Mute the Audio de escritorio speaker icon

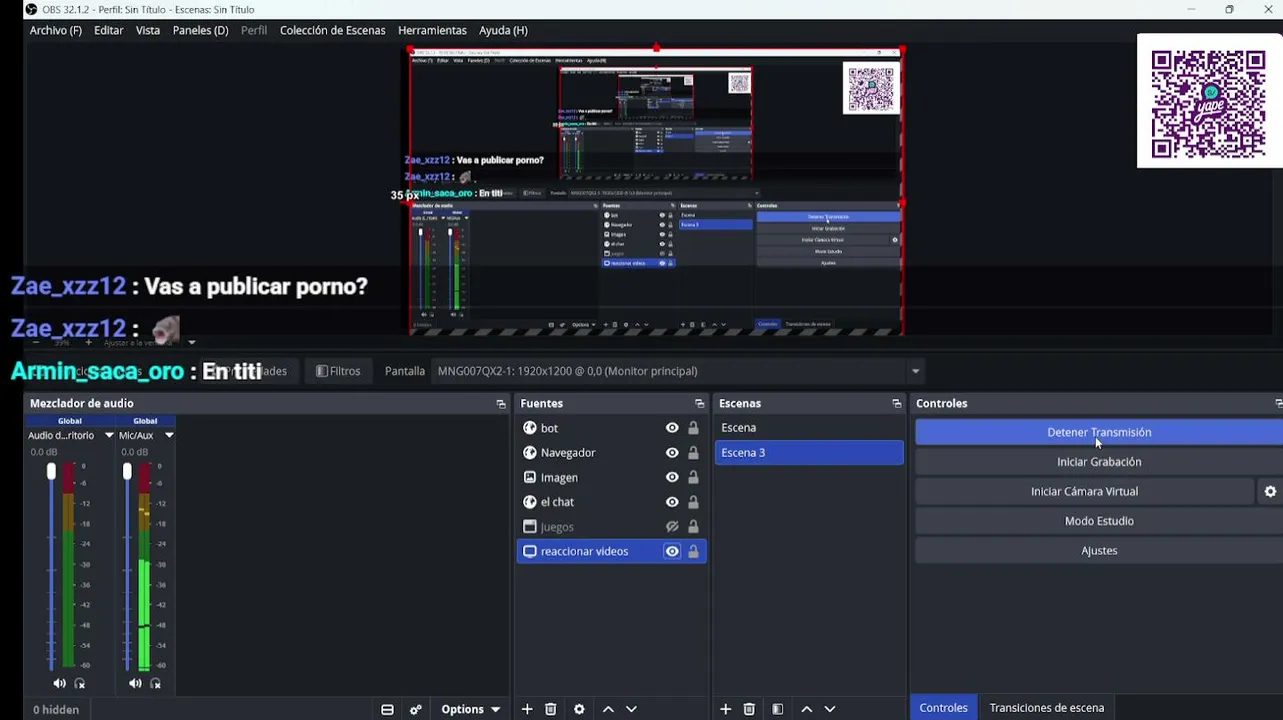59,683
